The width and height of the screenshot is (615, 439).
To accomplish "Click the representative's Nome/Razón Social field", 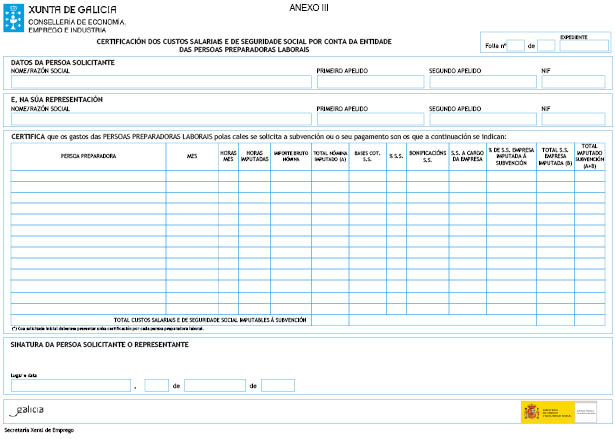I will [x=159, y=119].
